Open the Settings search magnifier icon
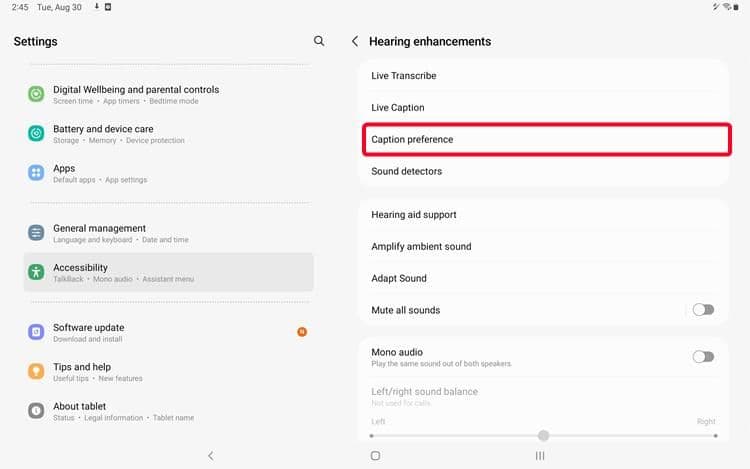The image size is (750, 469). point(319,41)
